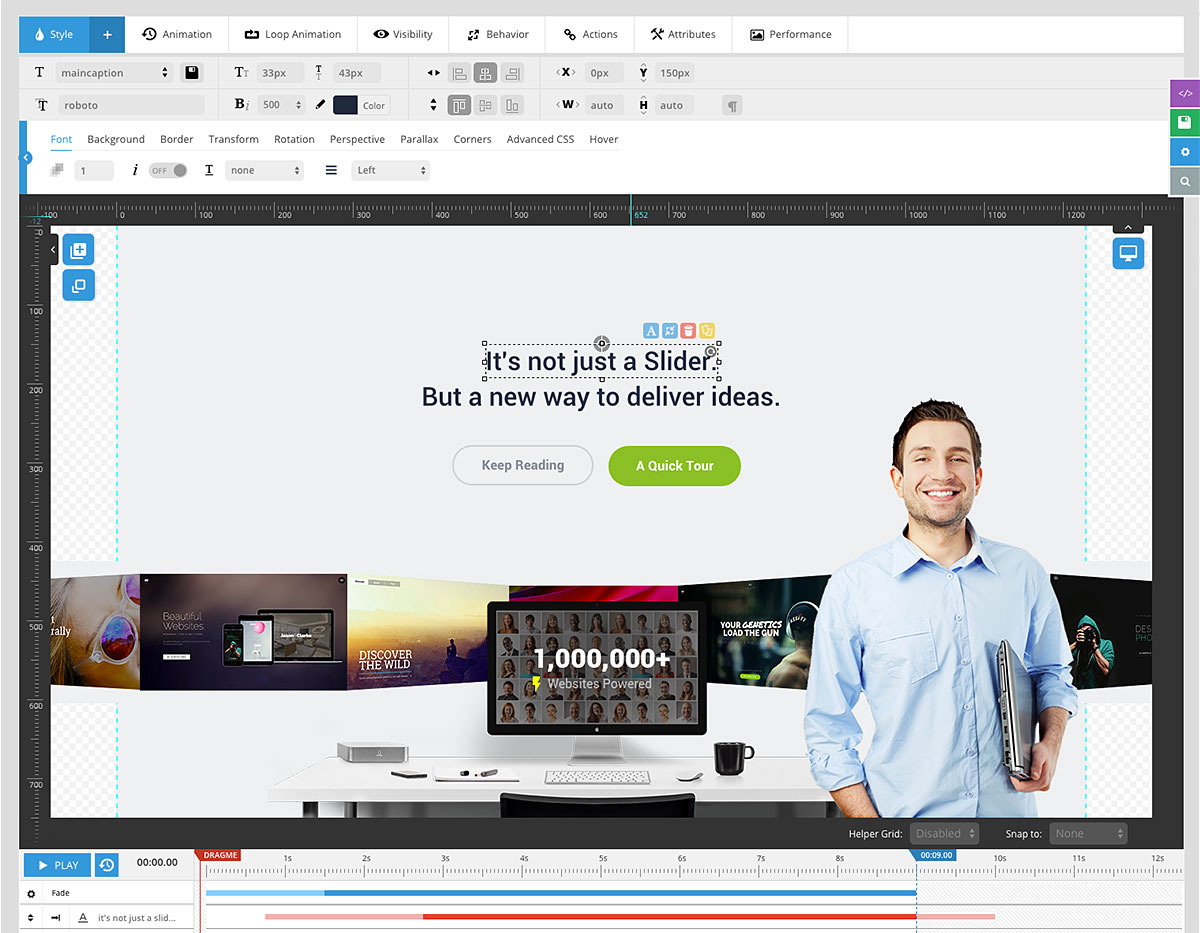This screenshot has width=1200, height=933.
Task: Click the magnifier icon in the right sidebar
Action: point(1185,181)
